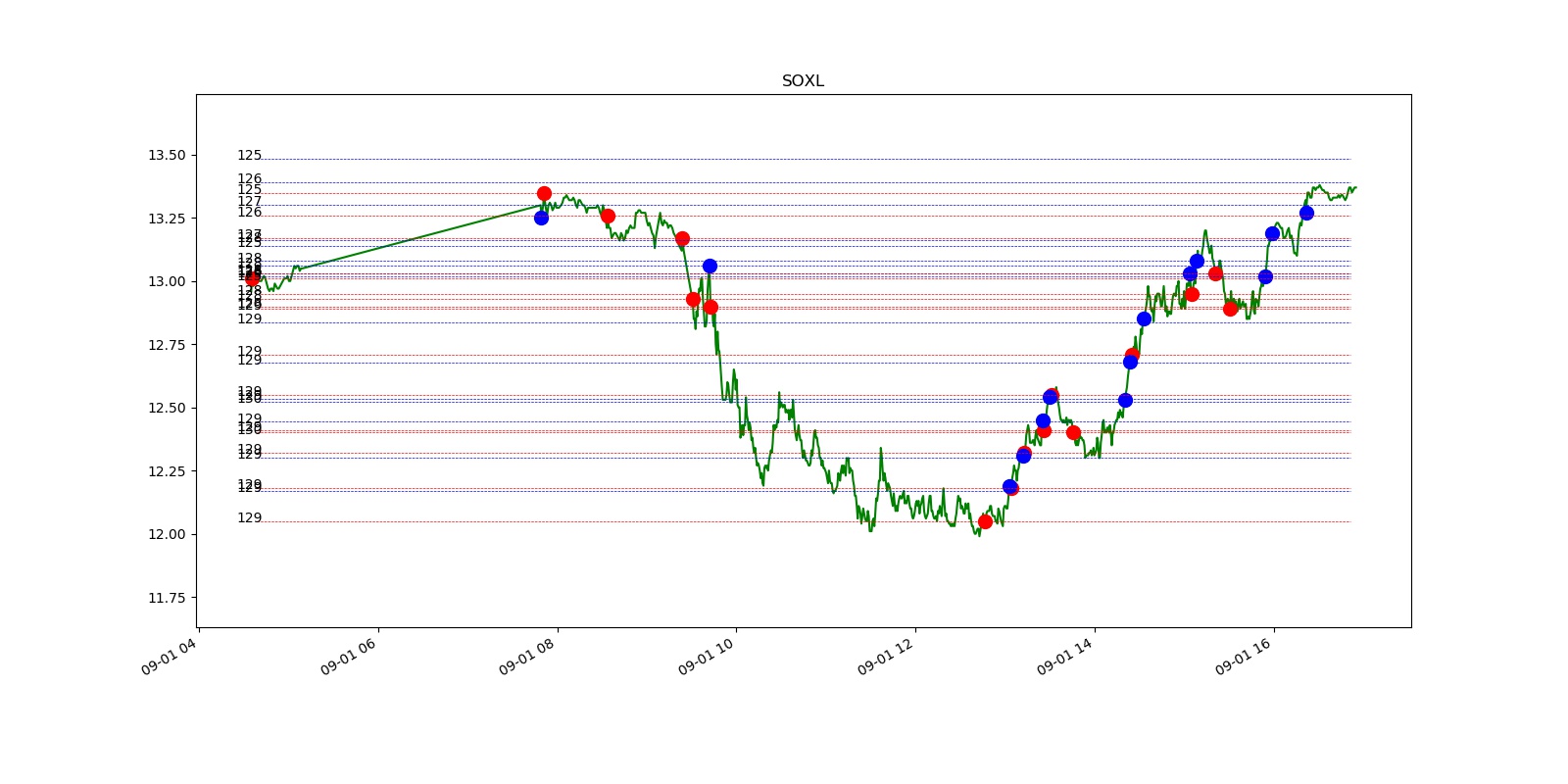Select the 12.25 y-axis tick label
The height and width of the screenshot is (784, 1568).
coord(166,471)
